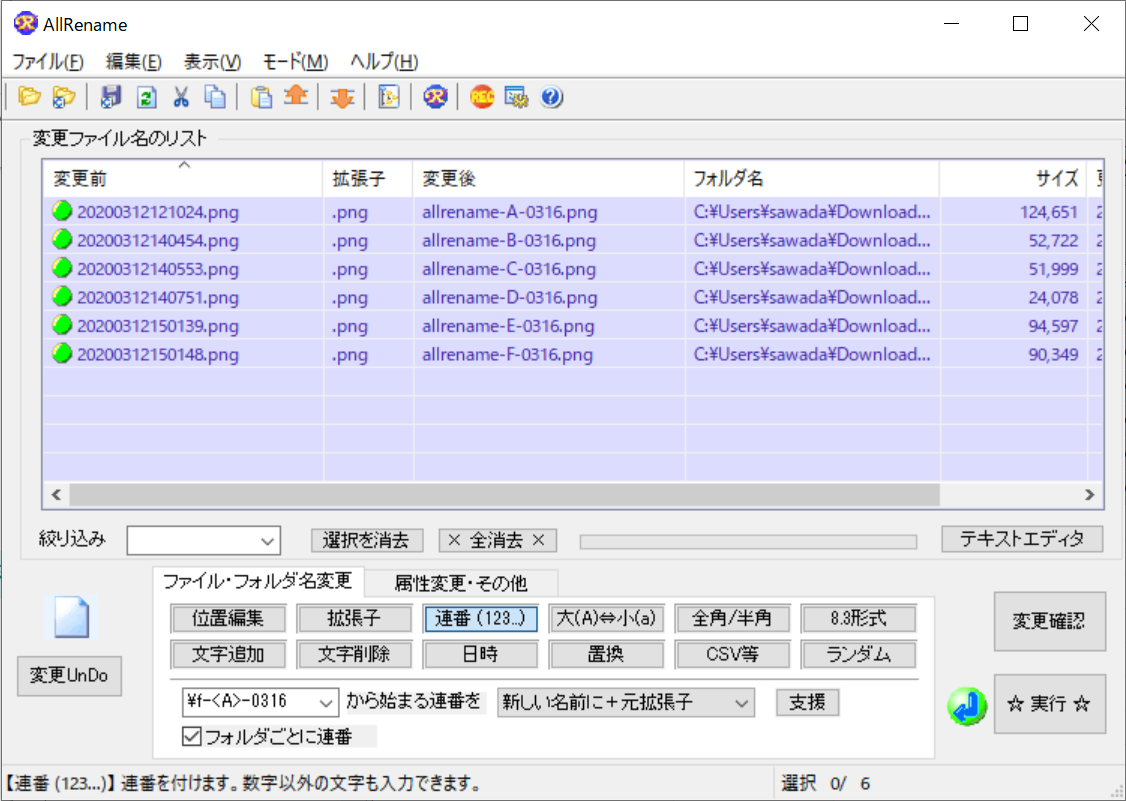
Task: Click the refresh list toolbar icon
Action: click(x=144, y=97)
